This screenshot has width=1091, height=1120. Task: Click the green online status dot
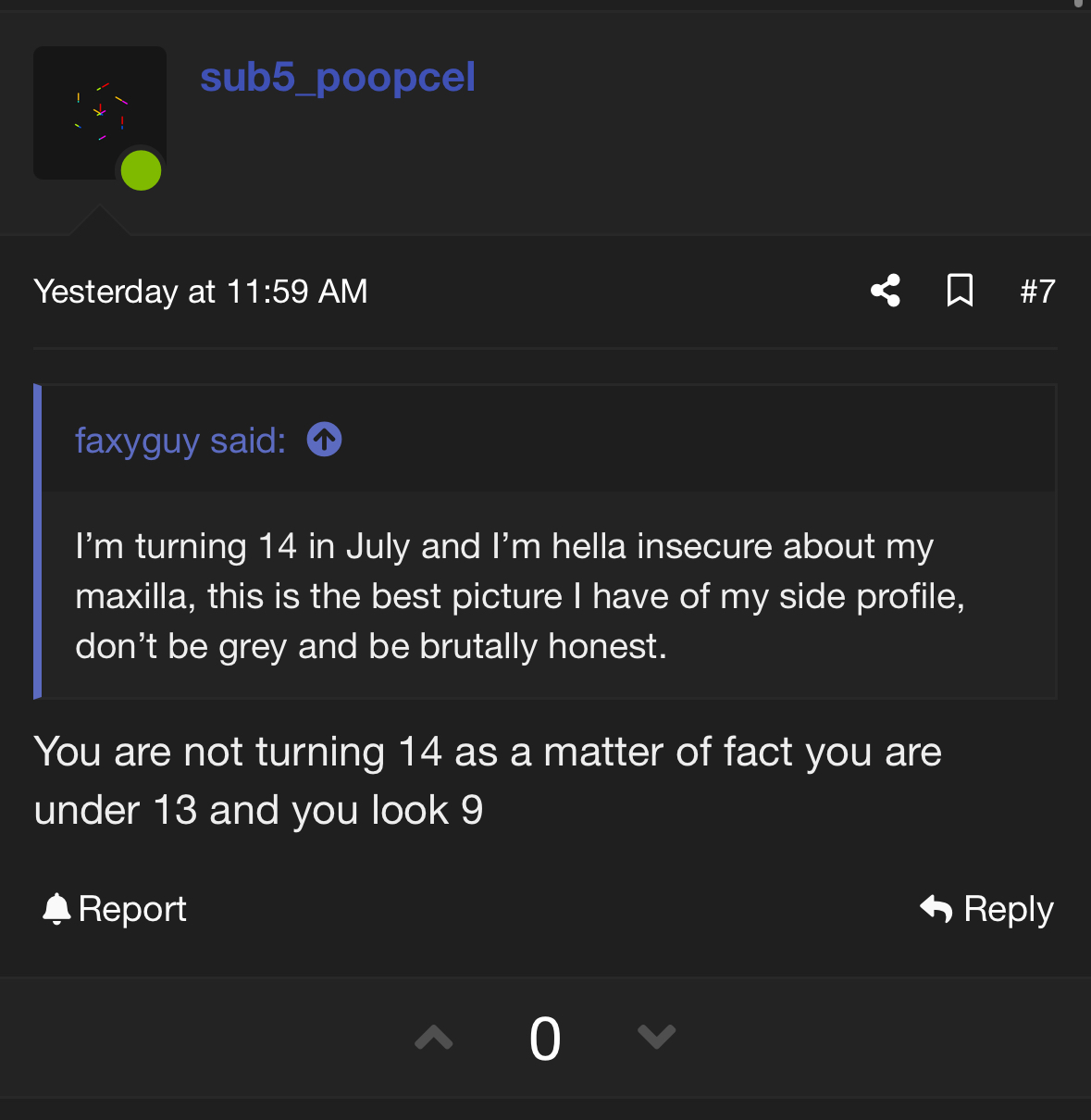click(x=142, y=170)
